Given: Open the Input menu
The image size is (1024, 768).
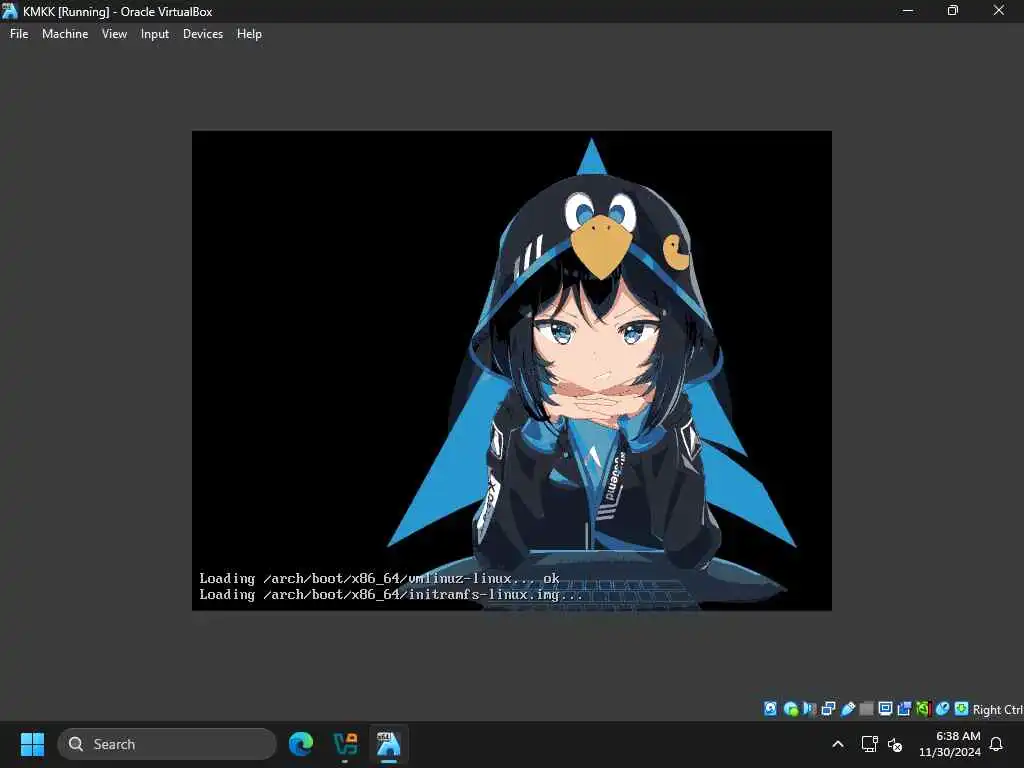Looking at the screenshot, I should (x=155, y=34).
